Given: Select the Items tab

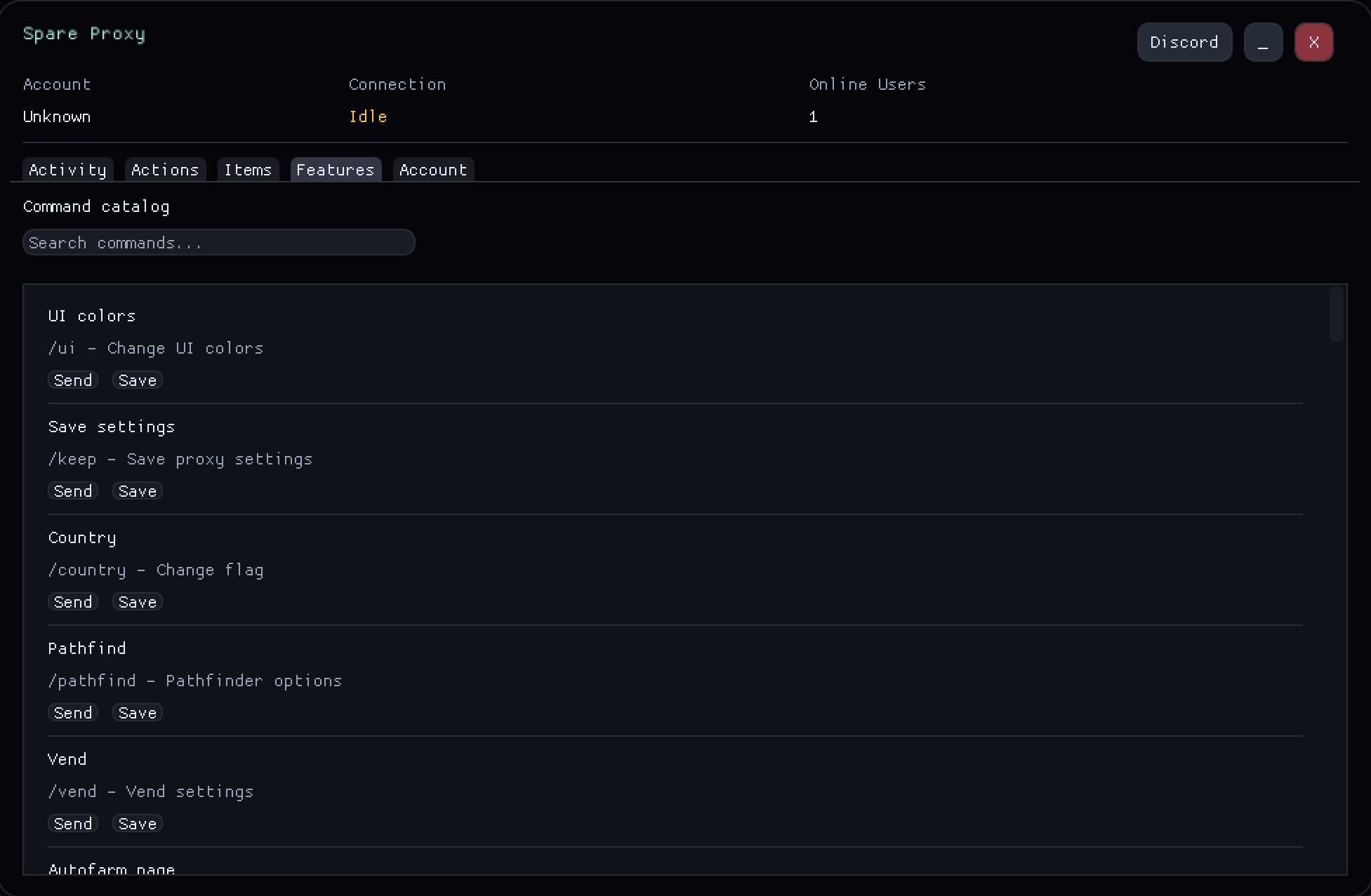Looking at the screenshot, I should [x=248, y=170].
